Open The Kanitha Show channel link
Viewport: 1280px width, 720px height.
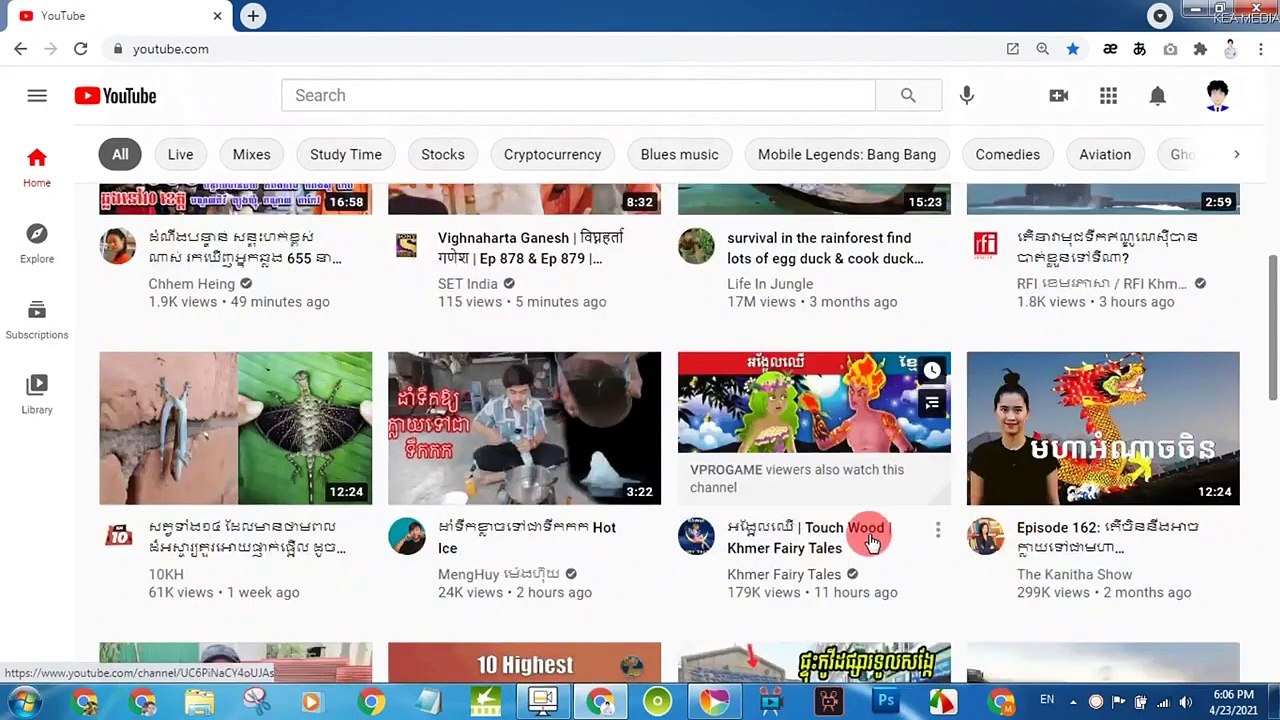tap(1075, 575)
